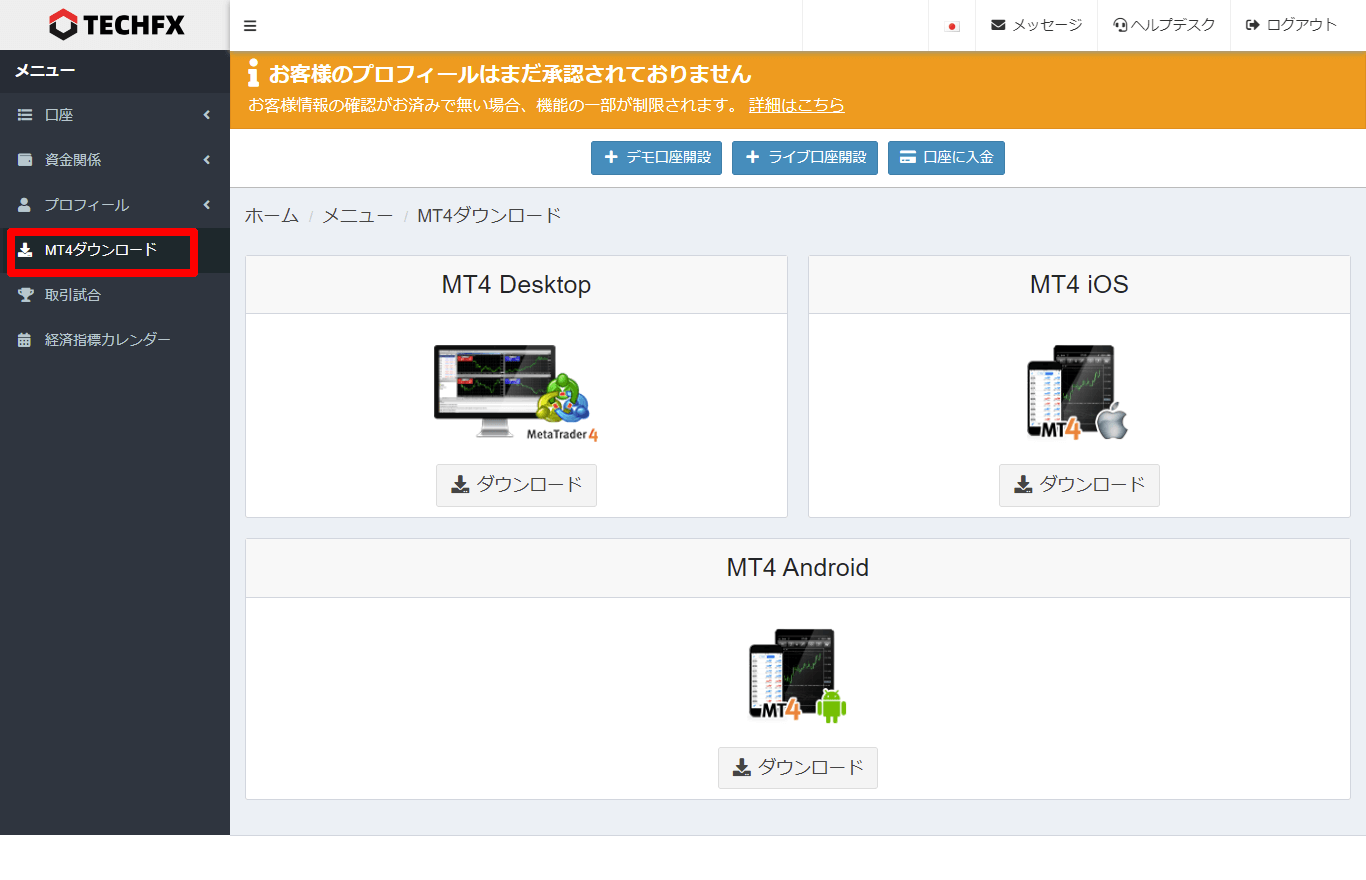1366x880 pixels.
Task: Click the TECHFX logo
Action: pyautogui.click(x=117, y=25)
